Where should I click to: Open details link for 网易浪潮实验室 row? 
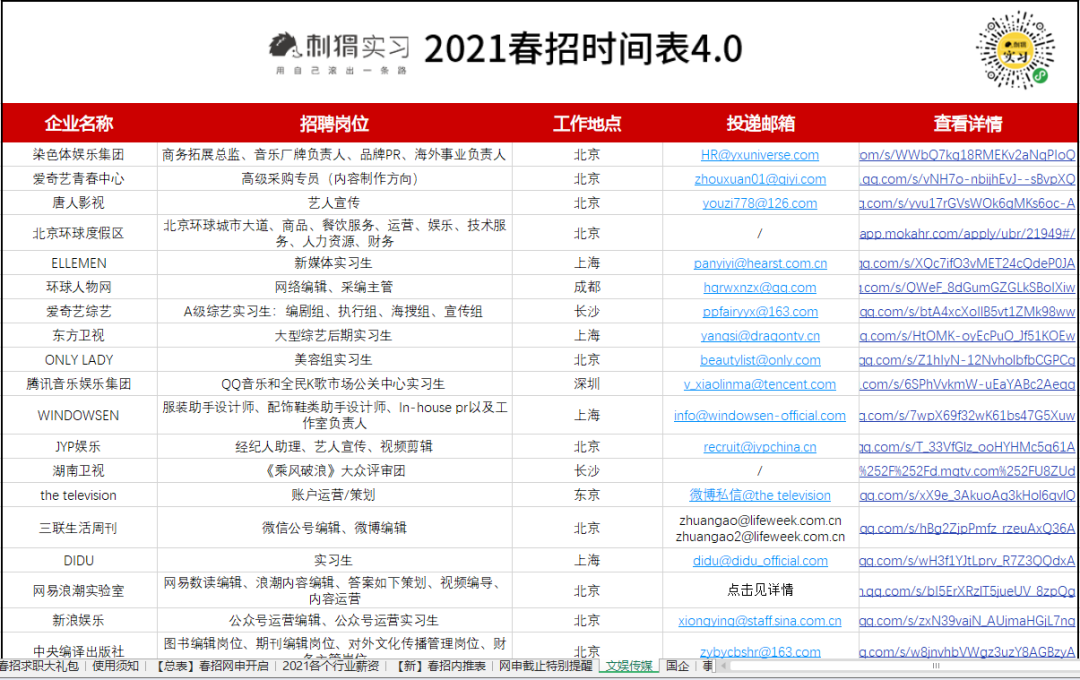pos(967,590)
